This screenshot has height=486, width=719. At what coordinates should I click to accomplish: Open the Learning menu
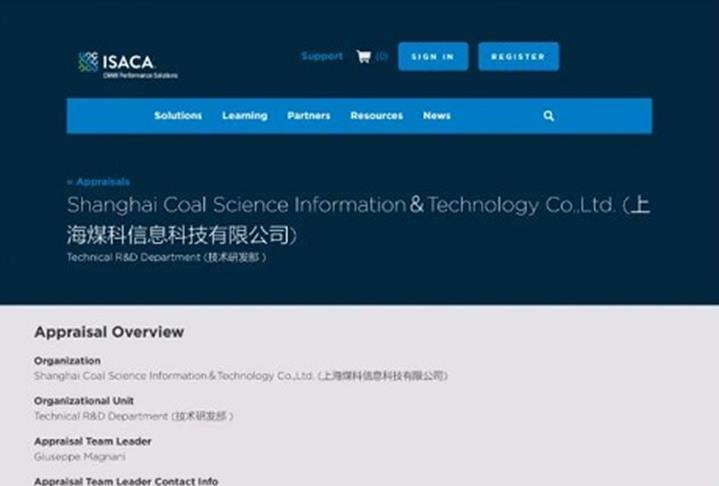tap(245, 116)
